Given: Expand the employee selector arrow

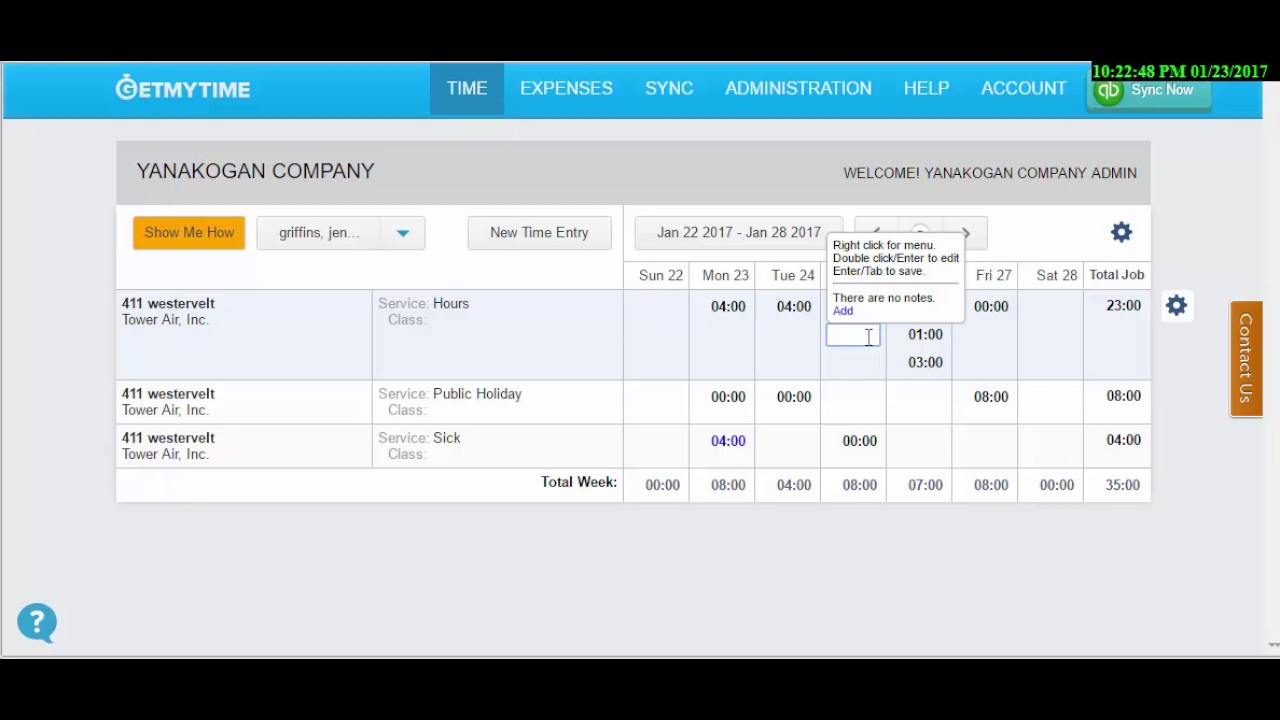Looking at the screenshot, I should click(403, 232).
